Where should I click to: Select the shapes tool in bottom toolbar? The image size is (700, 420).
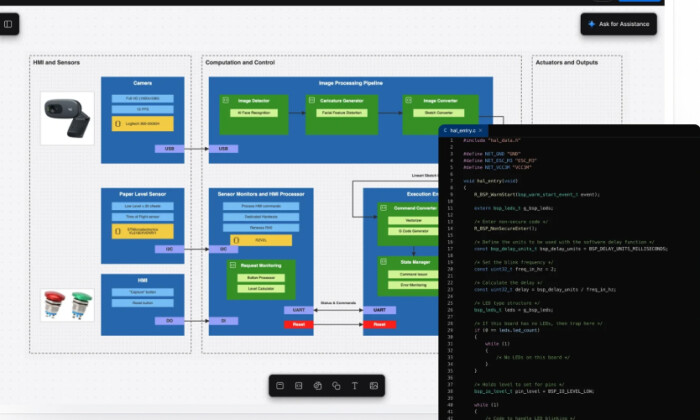(x=336, y=386)
